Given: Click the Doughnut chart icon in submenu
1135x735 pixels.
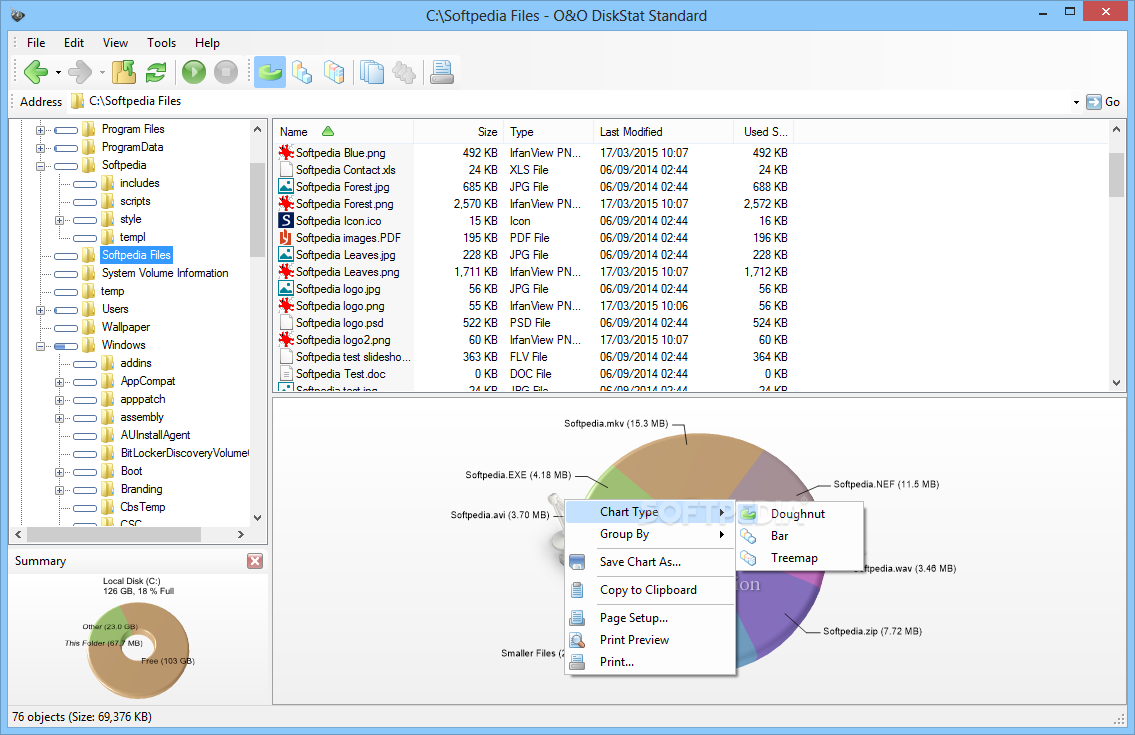Looking at the screenshot, I should point(748,513).
